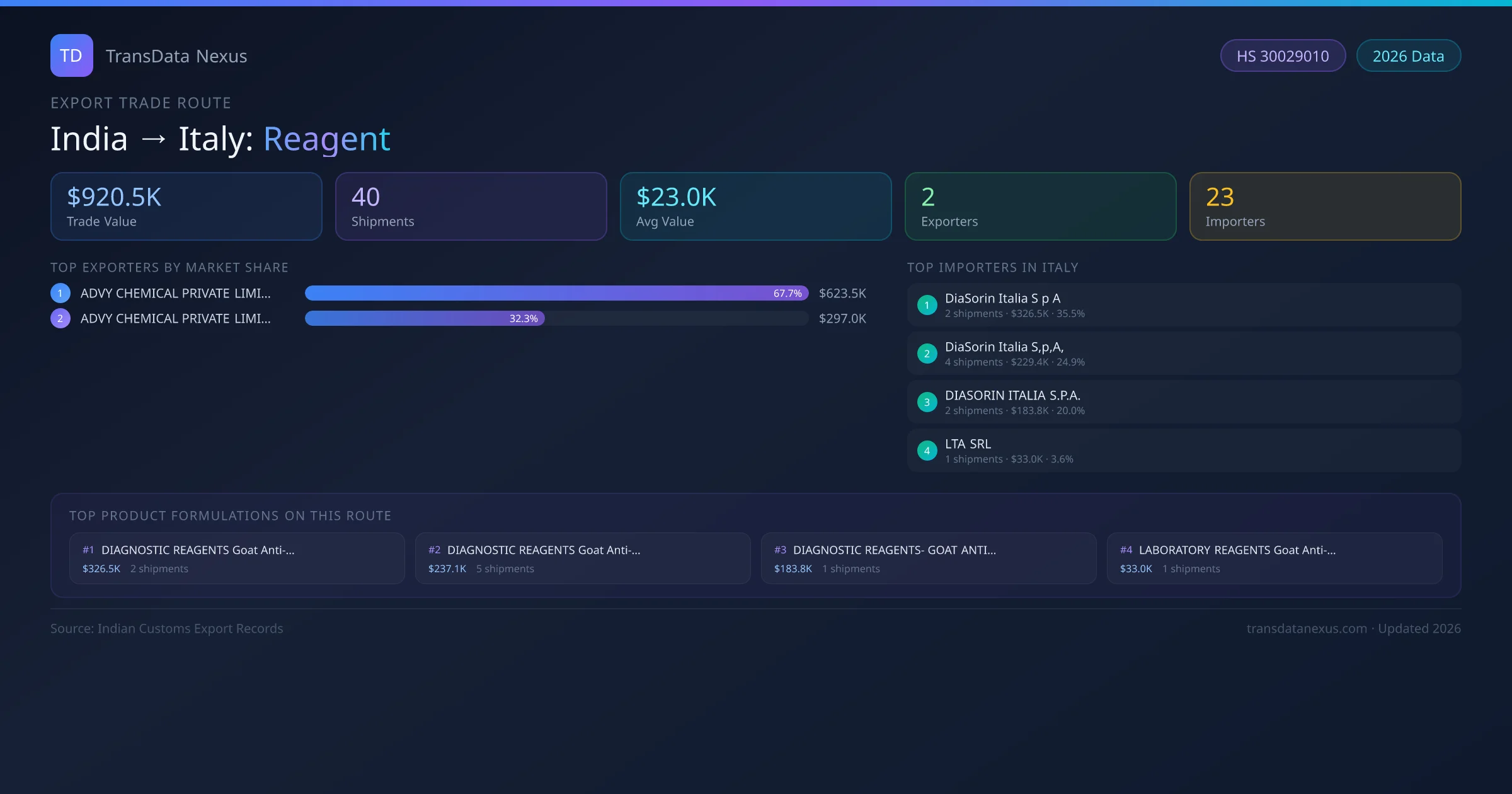
Task: Click the 32.3% market share bar
Action: click(x=425, y=318)
